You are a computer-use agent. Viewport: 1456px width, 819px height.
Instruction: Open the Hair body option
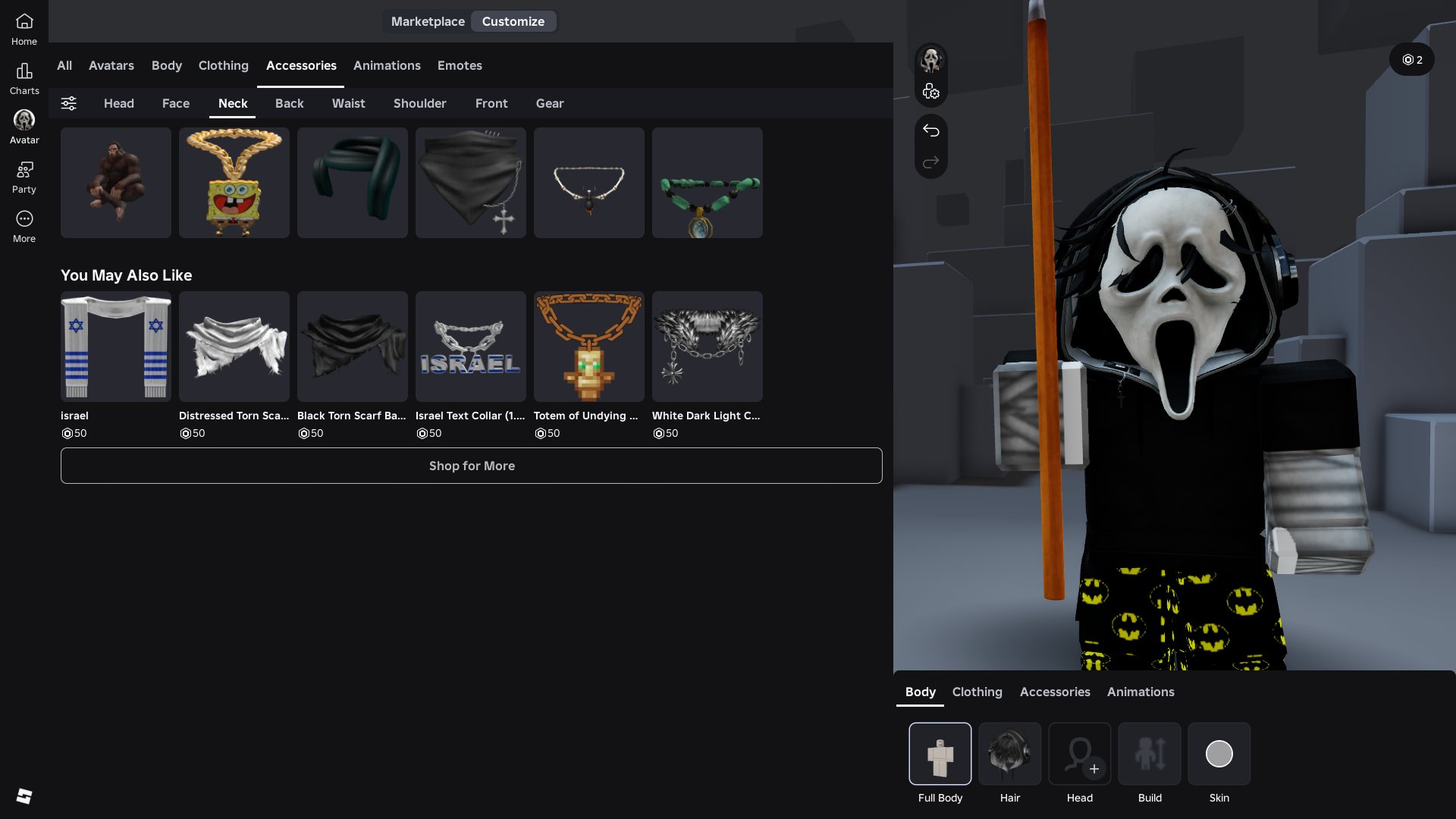pos(1010,754)
